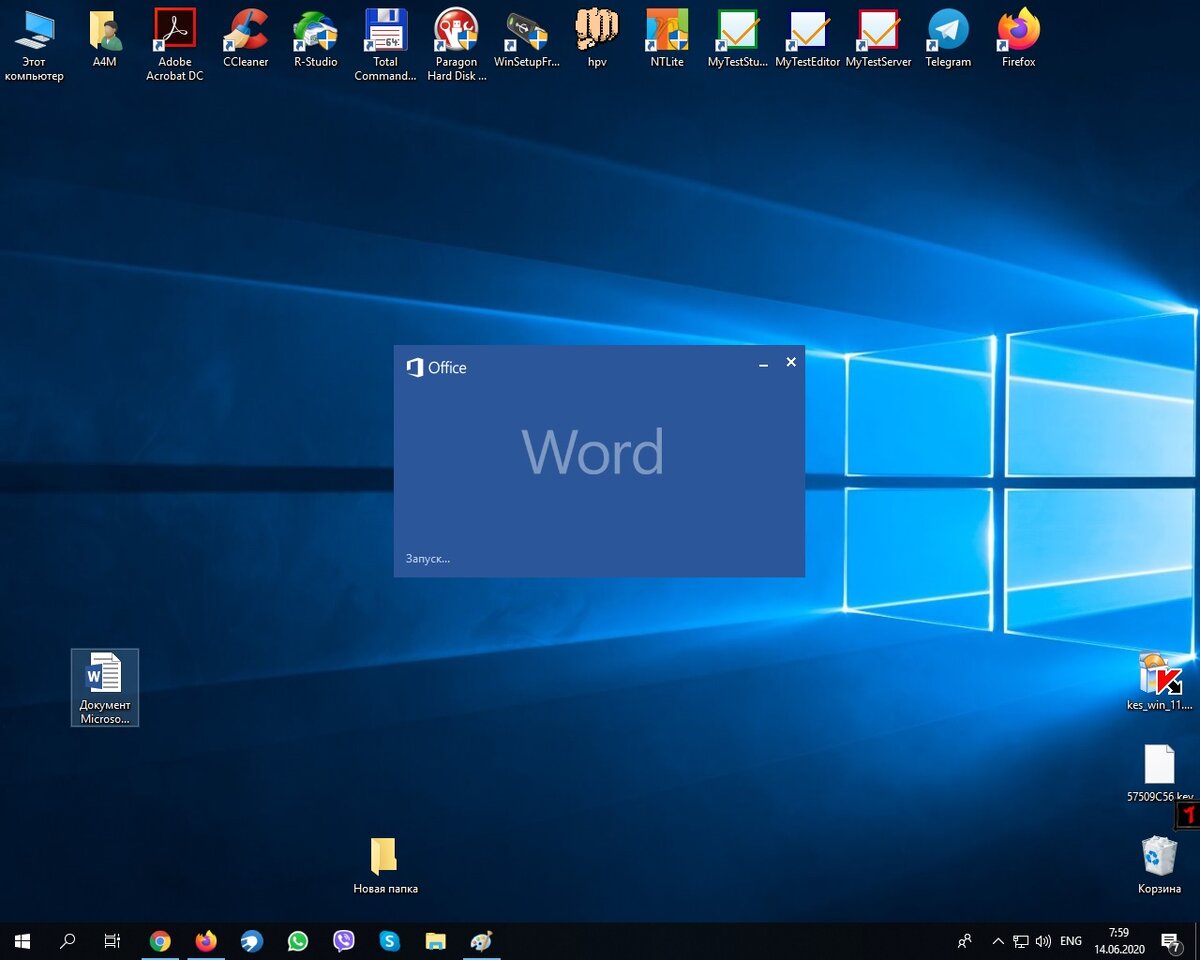
Task: Select the kes_win_11 installer icon
Action: point(1160,682)
